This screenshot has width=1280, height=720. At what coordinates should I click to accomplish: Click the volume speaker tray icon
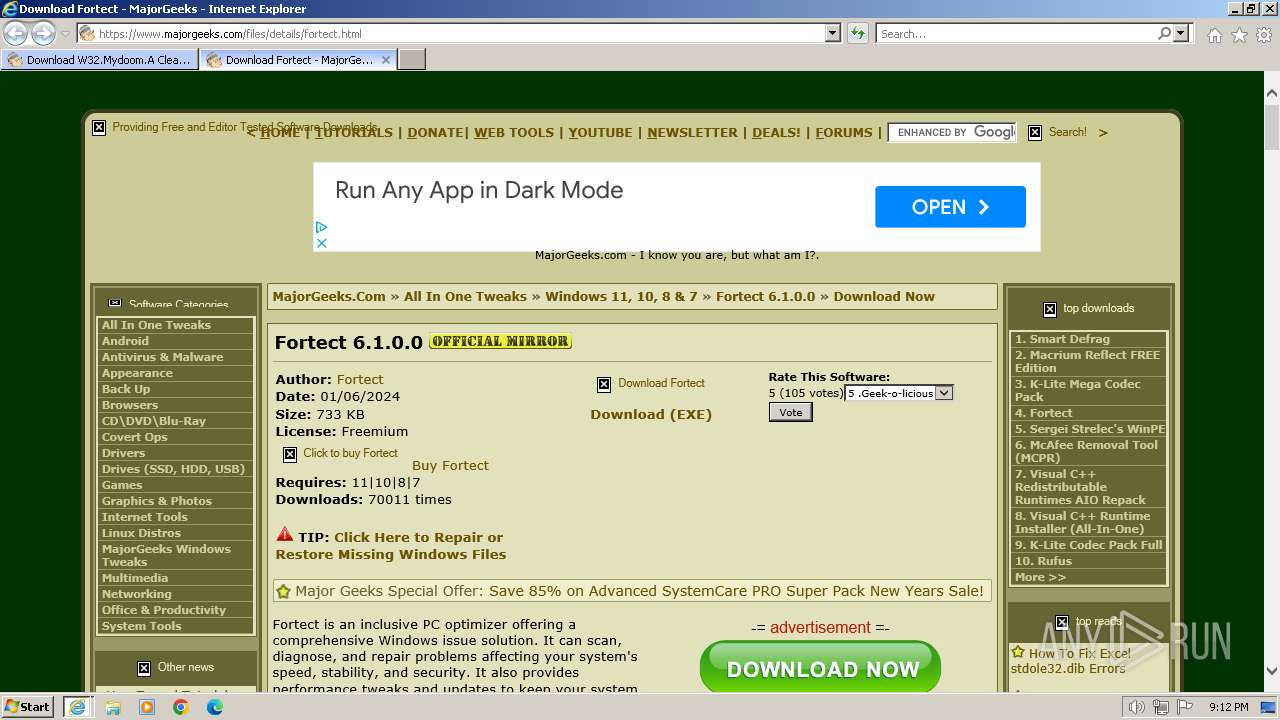point(1137,707)
